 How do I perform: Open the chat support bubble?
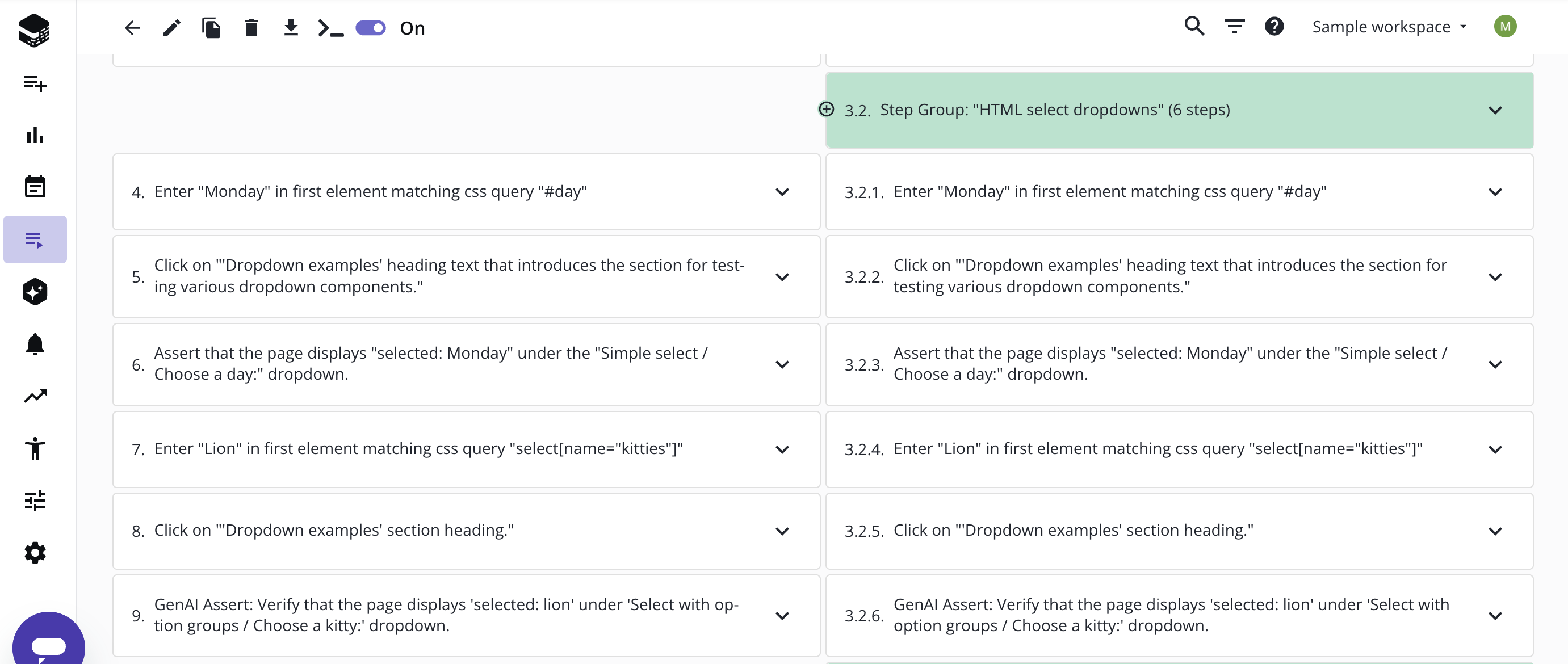pos(49,642)
